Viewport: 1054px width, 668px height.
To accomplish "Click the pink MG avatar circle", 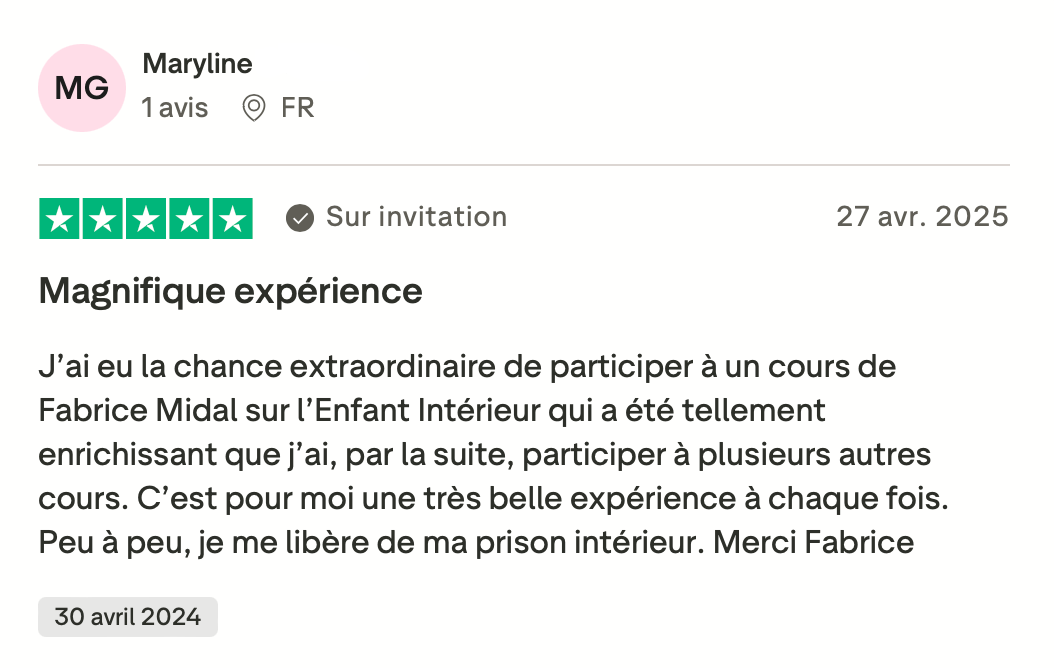I will coord(82,88).
